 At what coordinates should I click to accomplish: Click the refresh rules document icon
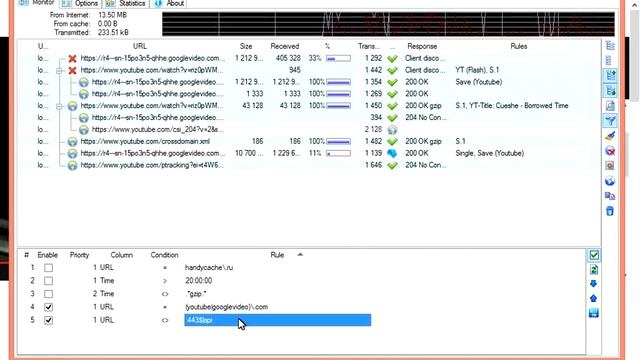point(594,270)
